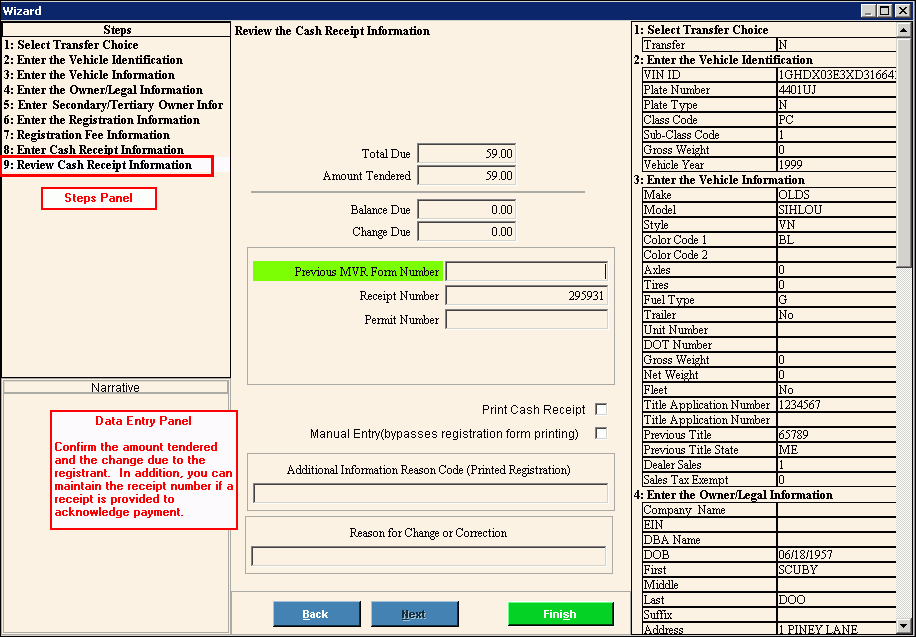Click the Amount Tendered field
Viewport: 916px width, 637px height.
[467, 175]
